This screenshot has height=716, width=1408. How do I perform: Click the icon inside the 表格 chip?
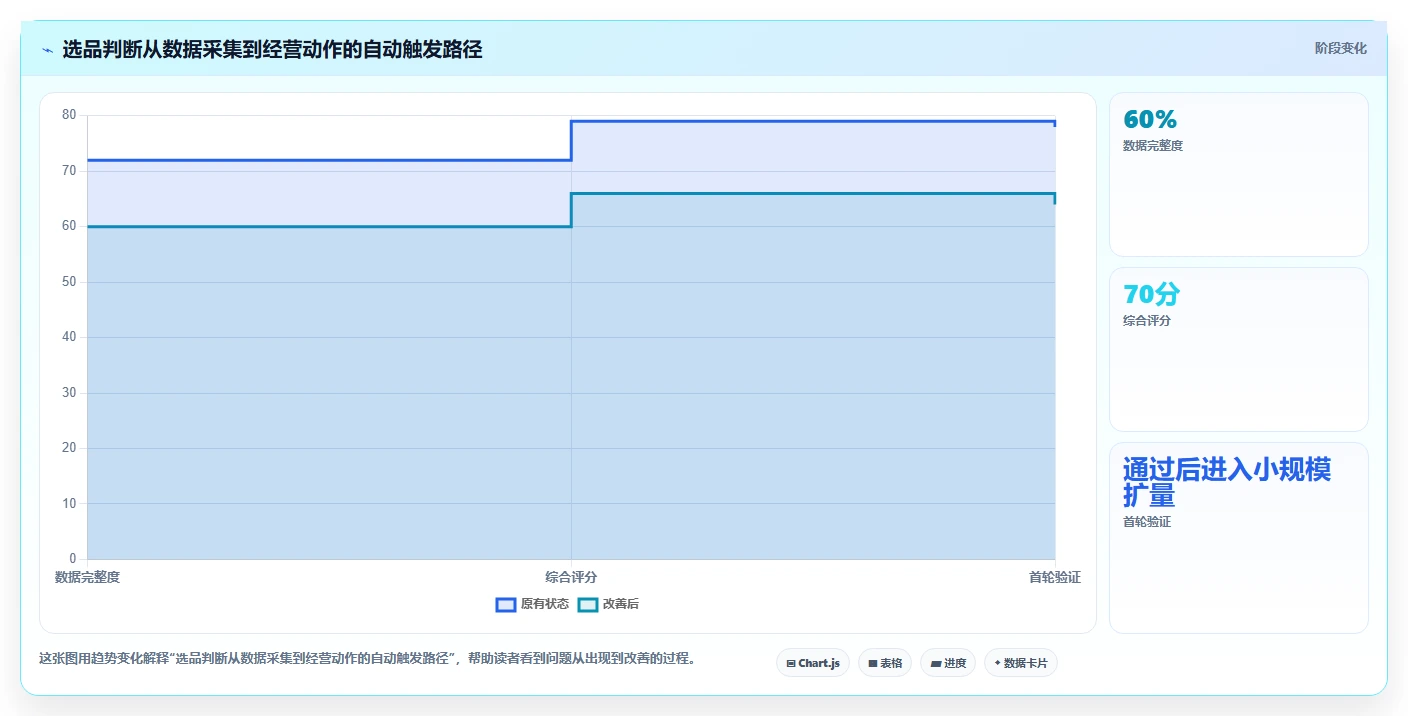[x=873, y=663]
